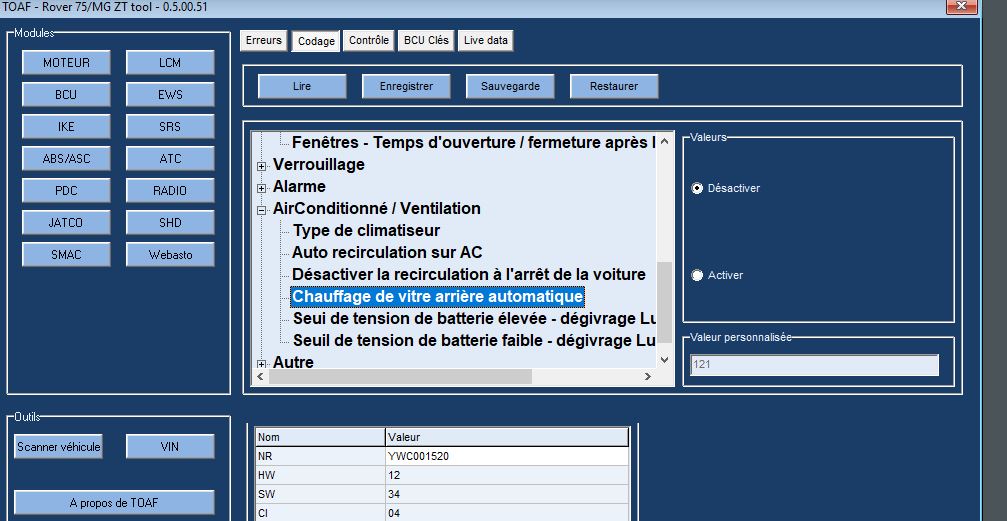Viewport: 1007px width, 521px height.
Task: Open the Webasto module
Action: click(170, 254)
